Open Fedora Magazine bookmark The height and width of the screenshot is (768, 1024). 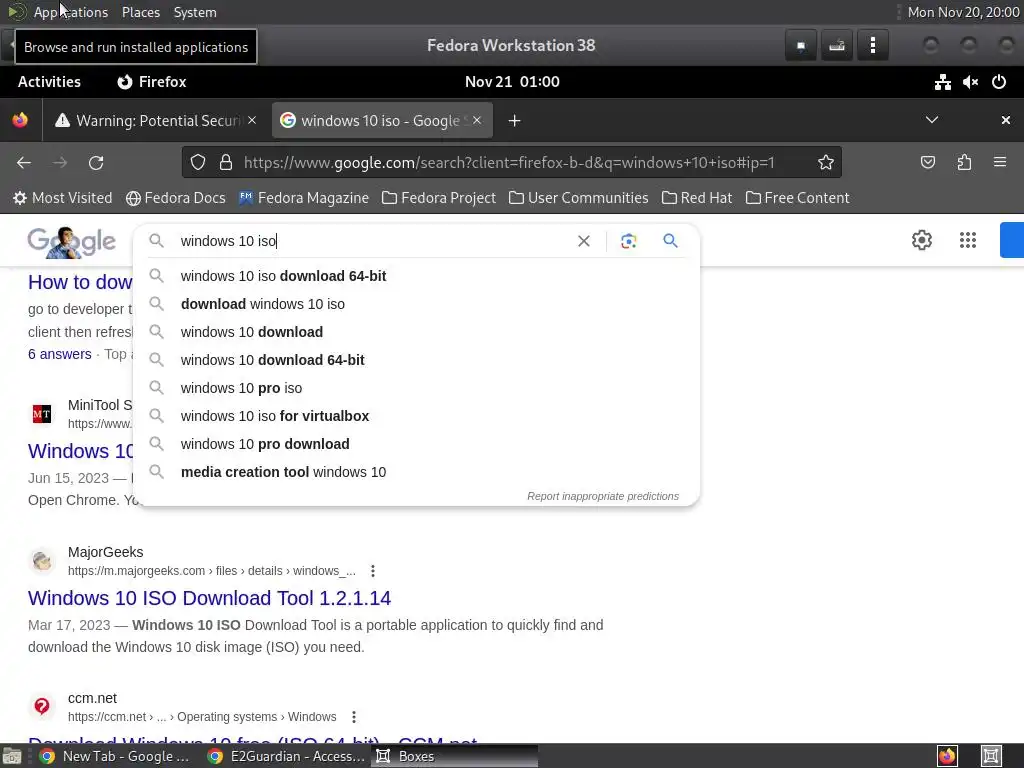(x=304, y=198)
